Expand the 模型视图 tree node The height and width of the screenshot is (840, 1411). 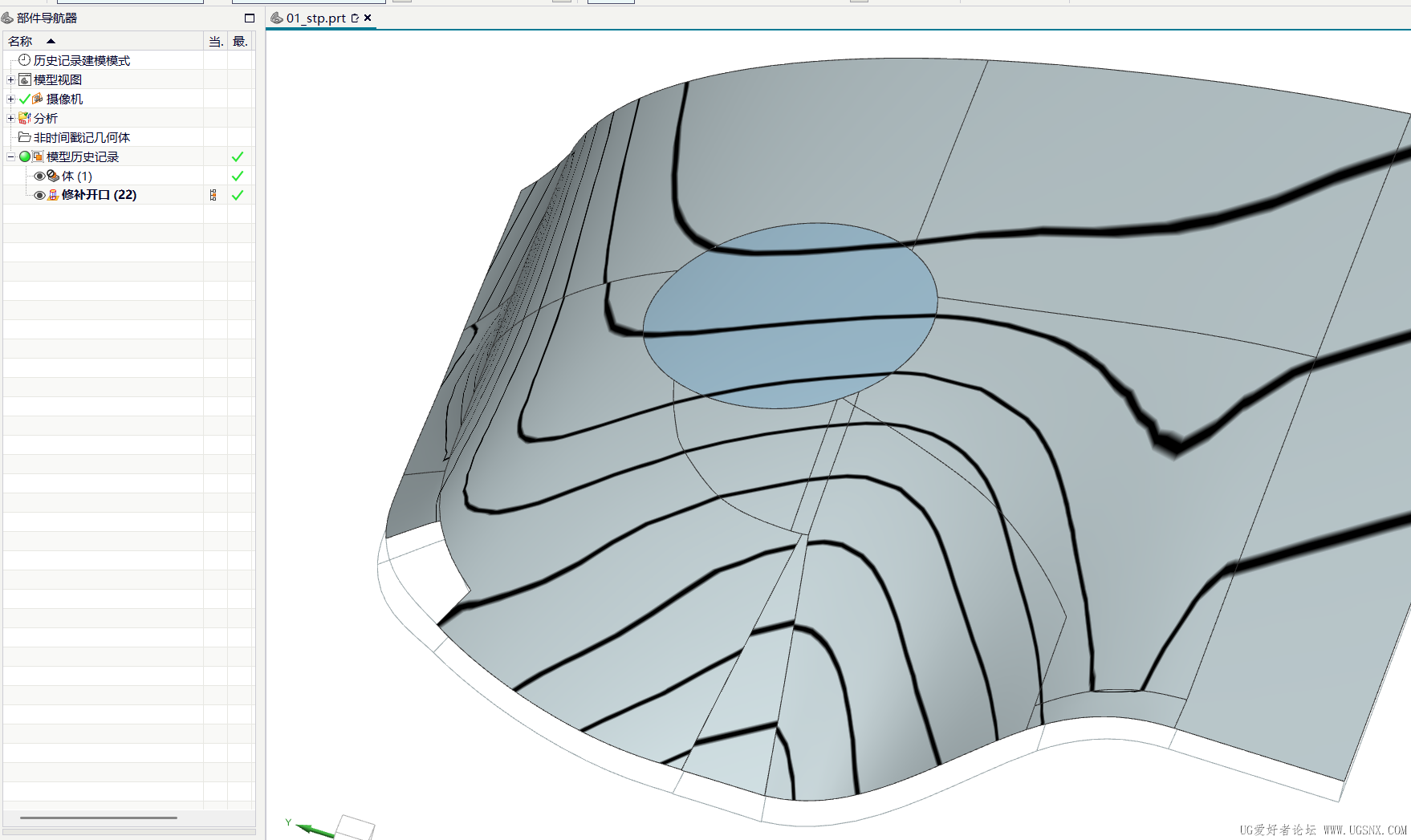10,79
